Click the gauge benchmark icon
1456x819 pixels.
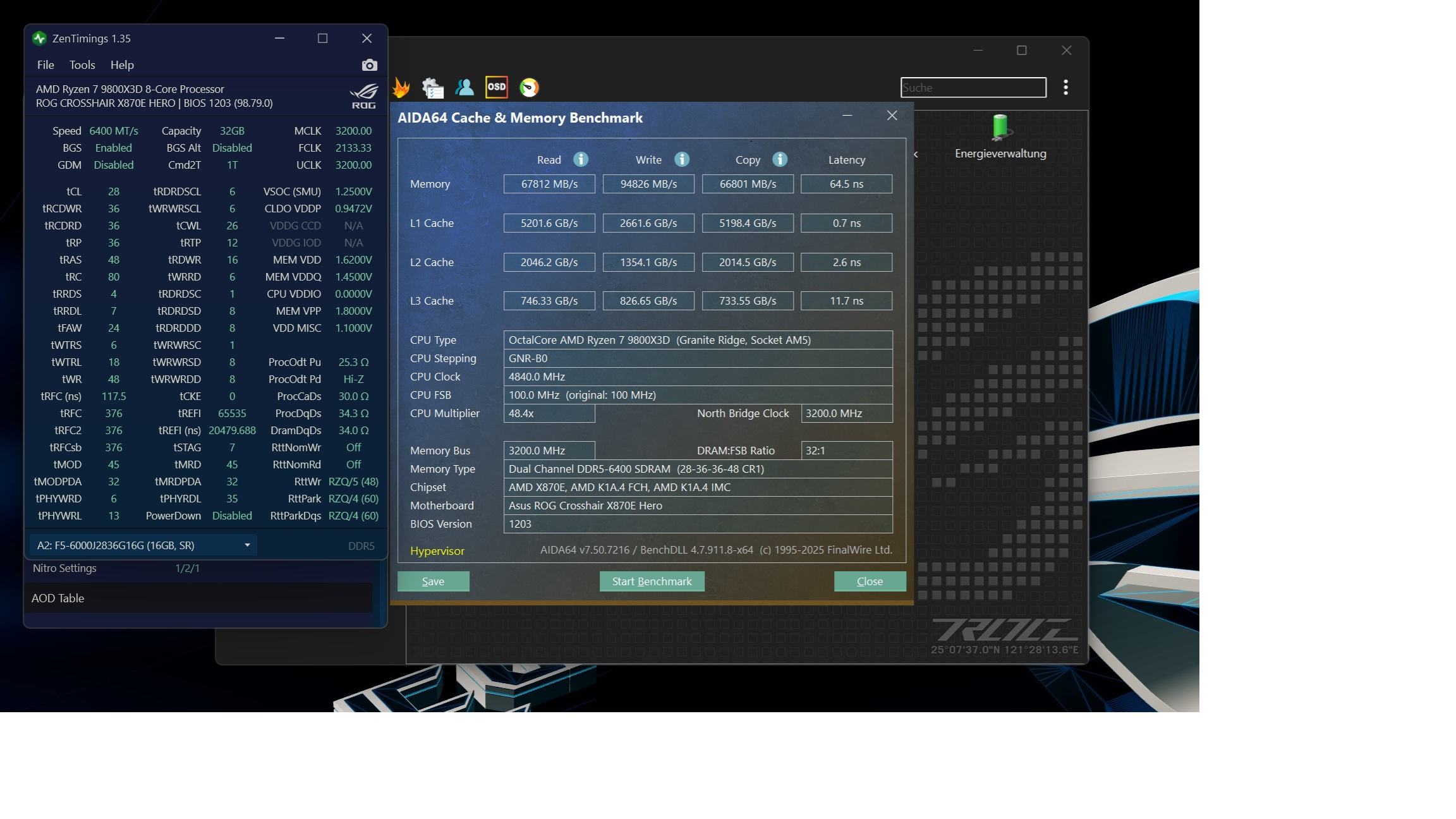click(529, 88)
